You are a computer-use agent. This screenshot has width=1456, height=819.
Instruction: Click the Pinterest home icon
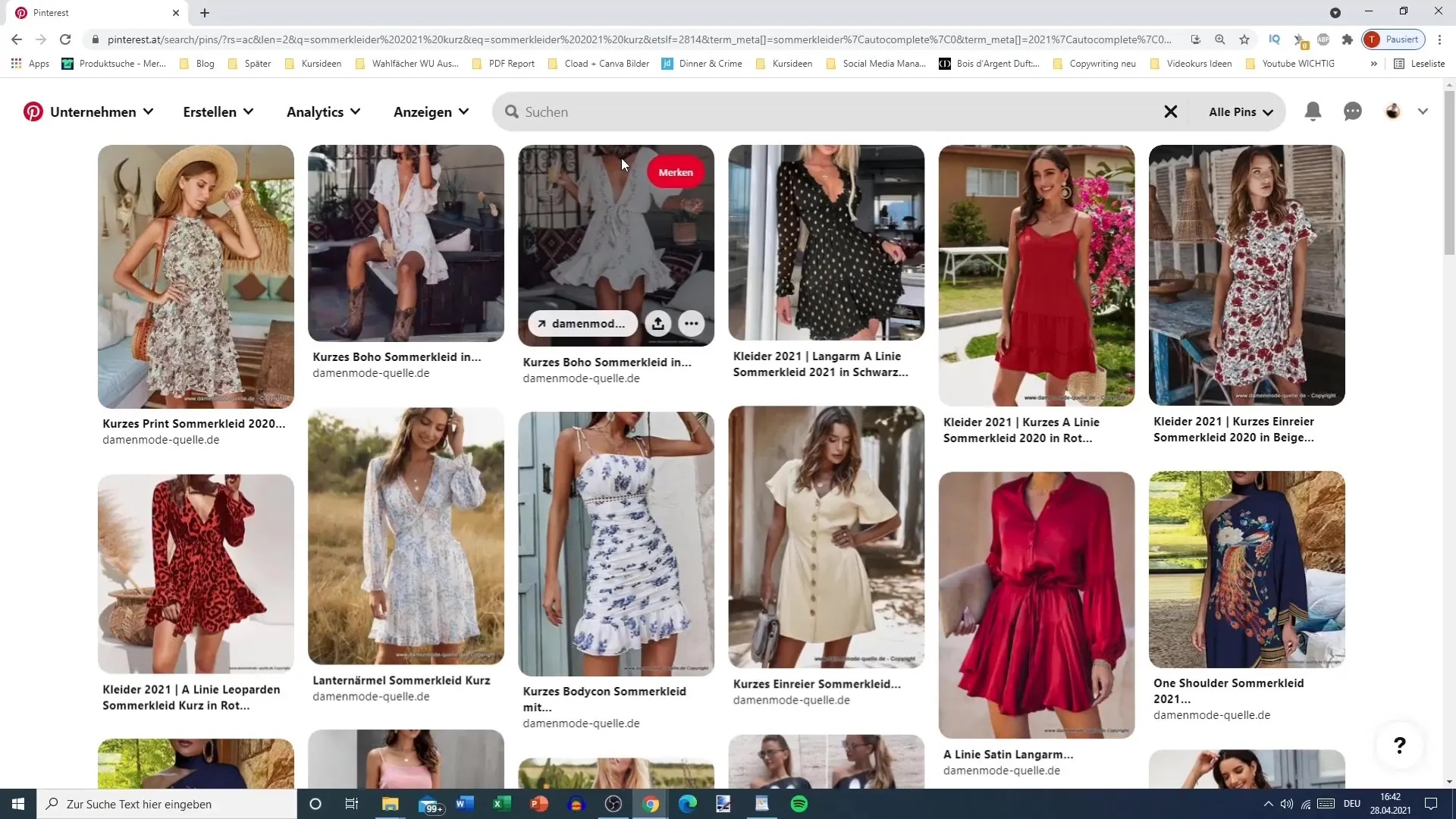[33, 111]
